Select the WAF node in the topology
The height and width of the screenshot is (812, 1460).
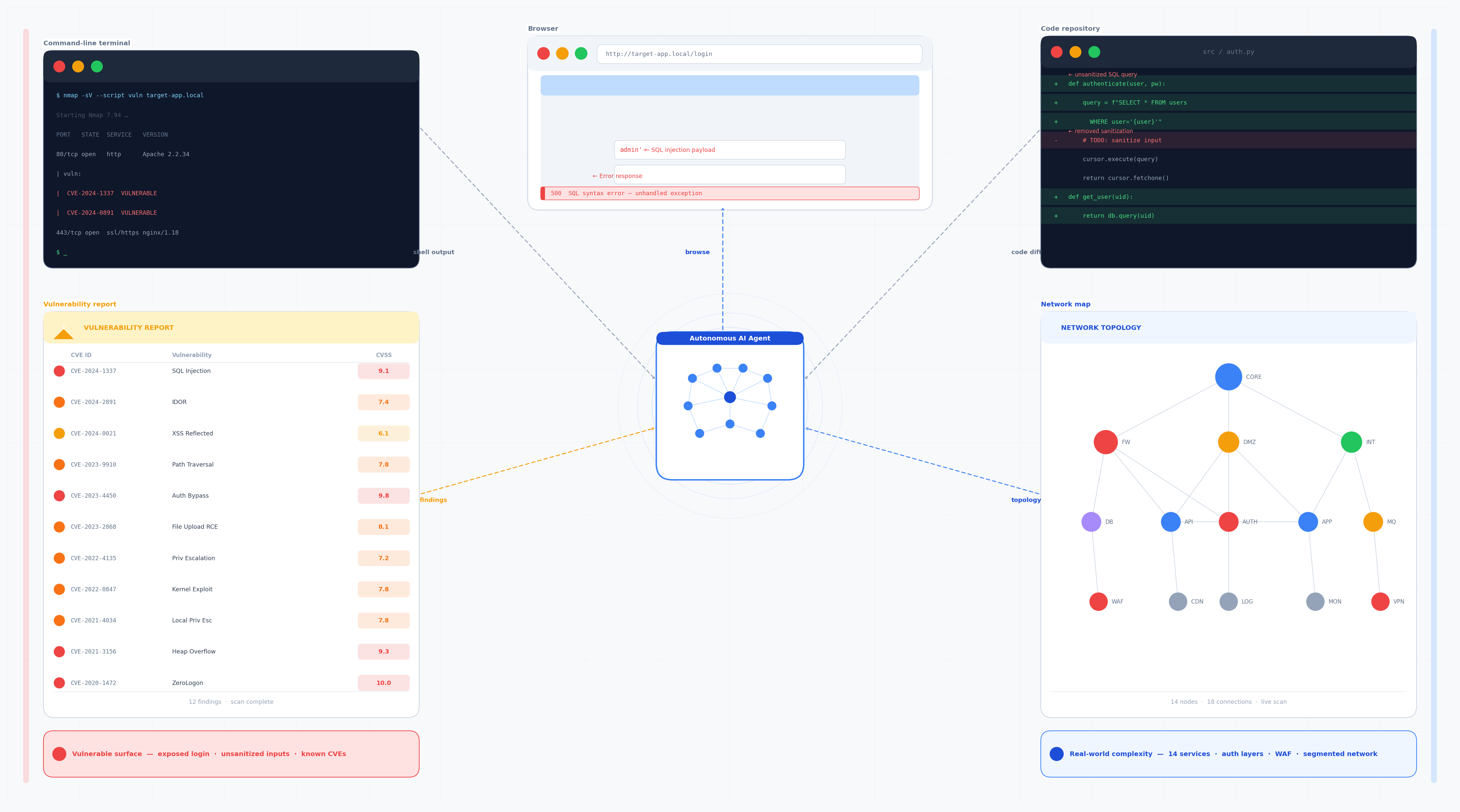[x=1098, y=601]
